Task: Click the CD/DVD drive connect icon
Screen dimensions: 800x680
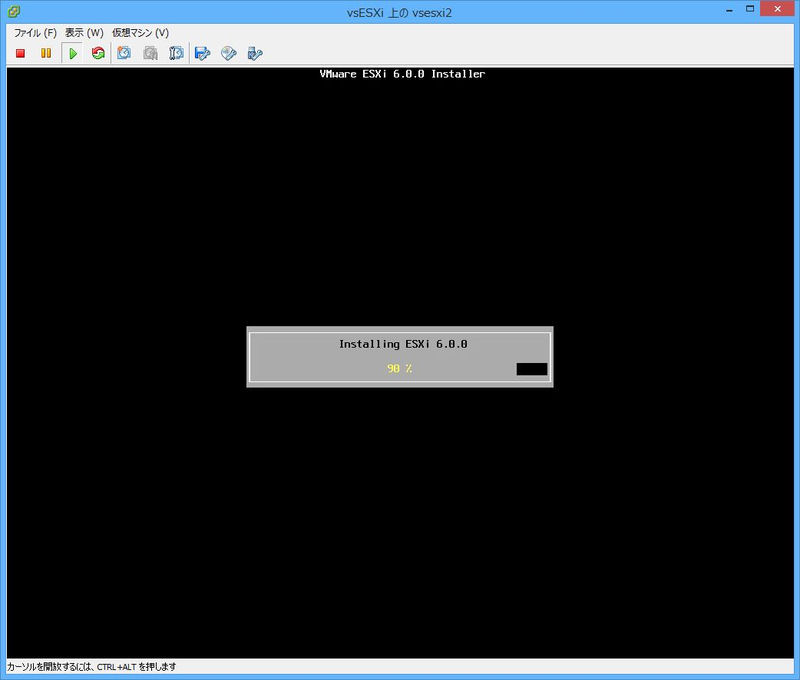Action: (229, 53)
